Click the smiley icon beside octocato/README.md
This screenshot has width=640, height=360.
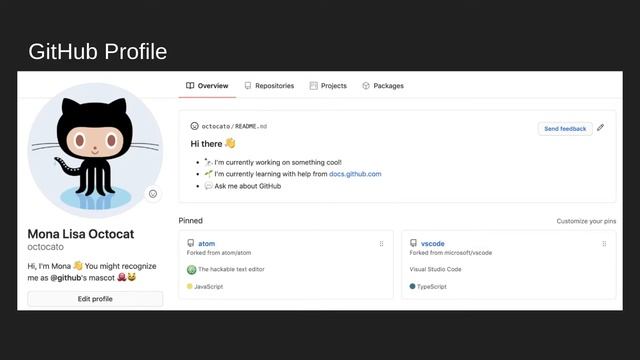194,126
